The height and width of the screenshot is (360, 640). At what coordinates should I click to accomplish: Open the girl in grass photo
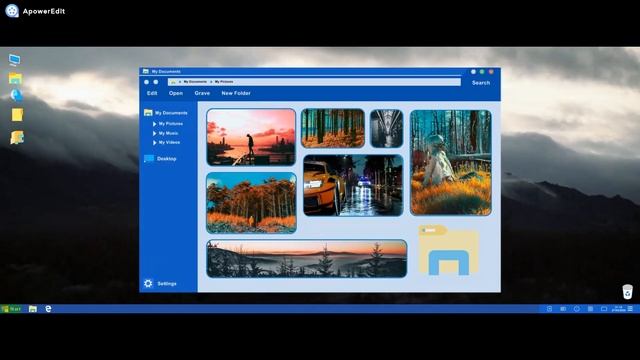click(x=451, y=162)
